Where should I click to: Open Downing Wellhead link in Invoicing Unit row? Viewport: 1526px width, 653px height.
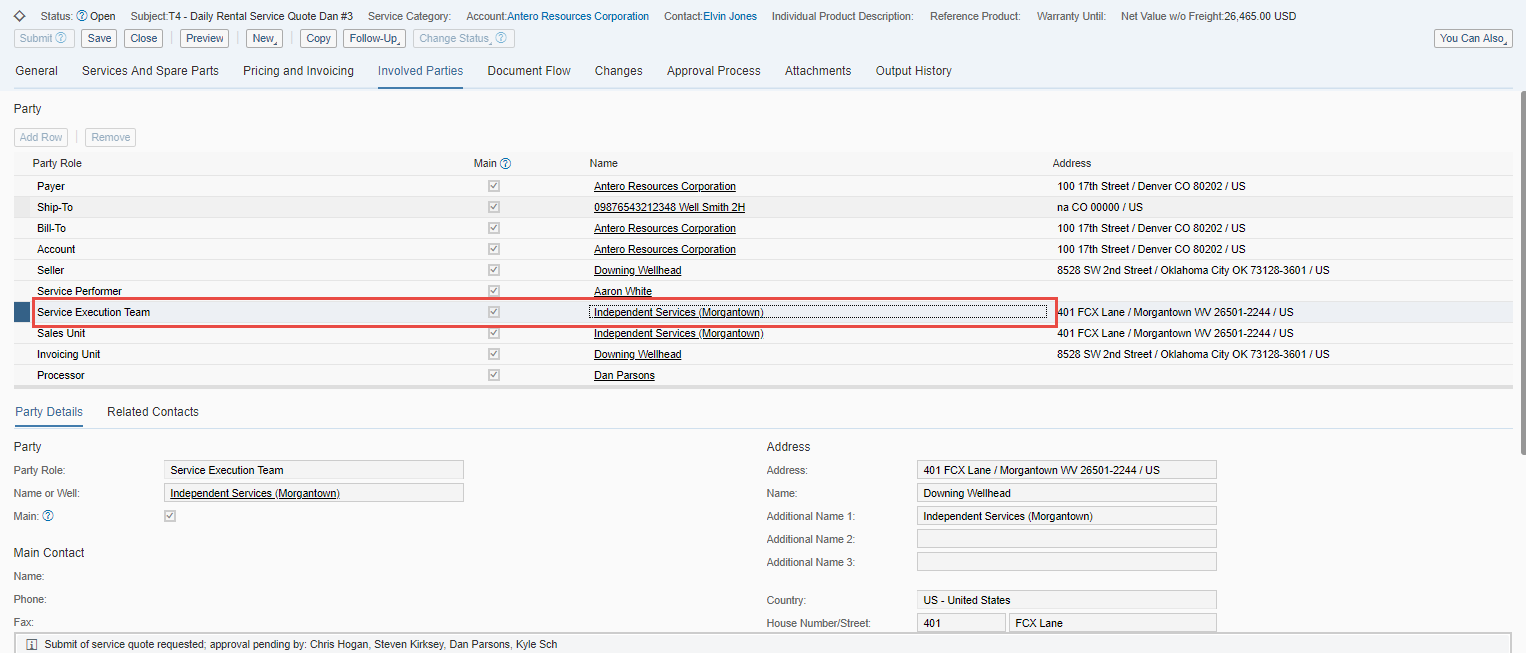[x=638, y=355]
